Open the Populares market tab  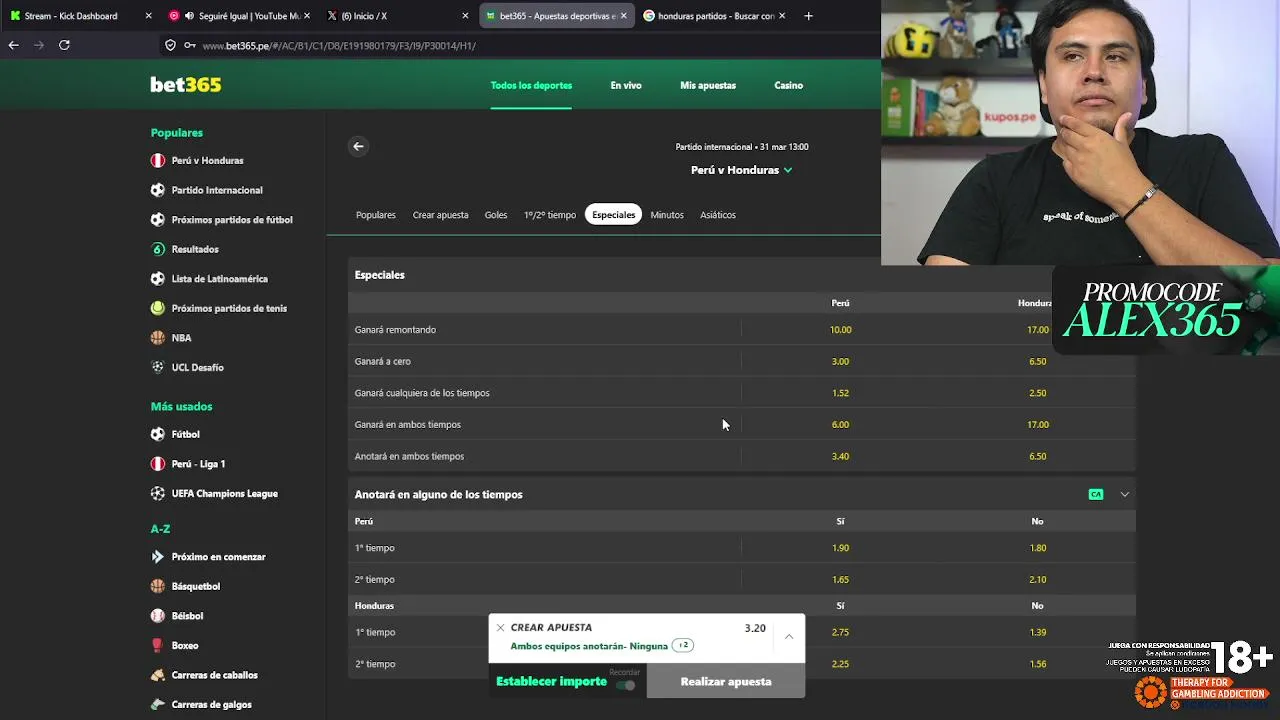(x=376, y=215)
